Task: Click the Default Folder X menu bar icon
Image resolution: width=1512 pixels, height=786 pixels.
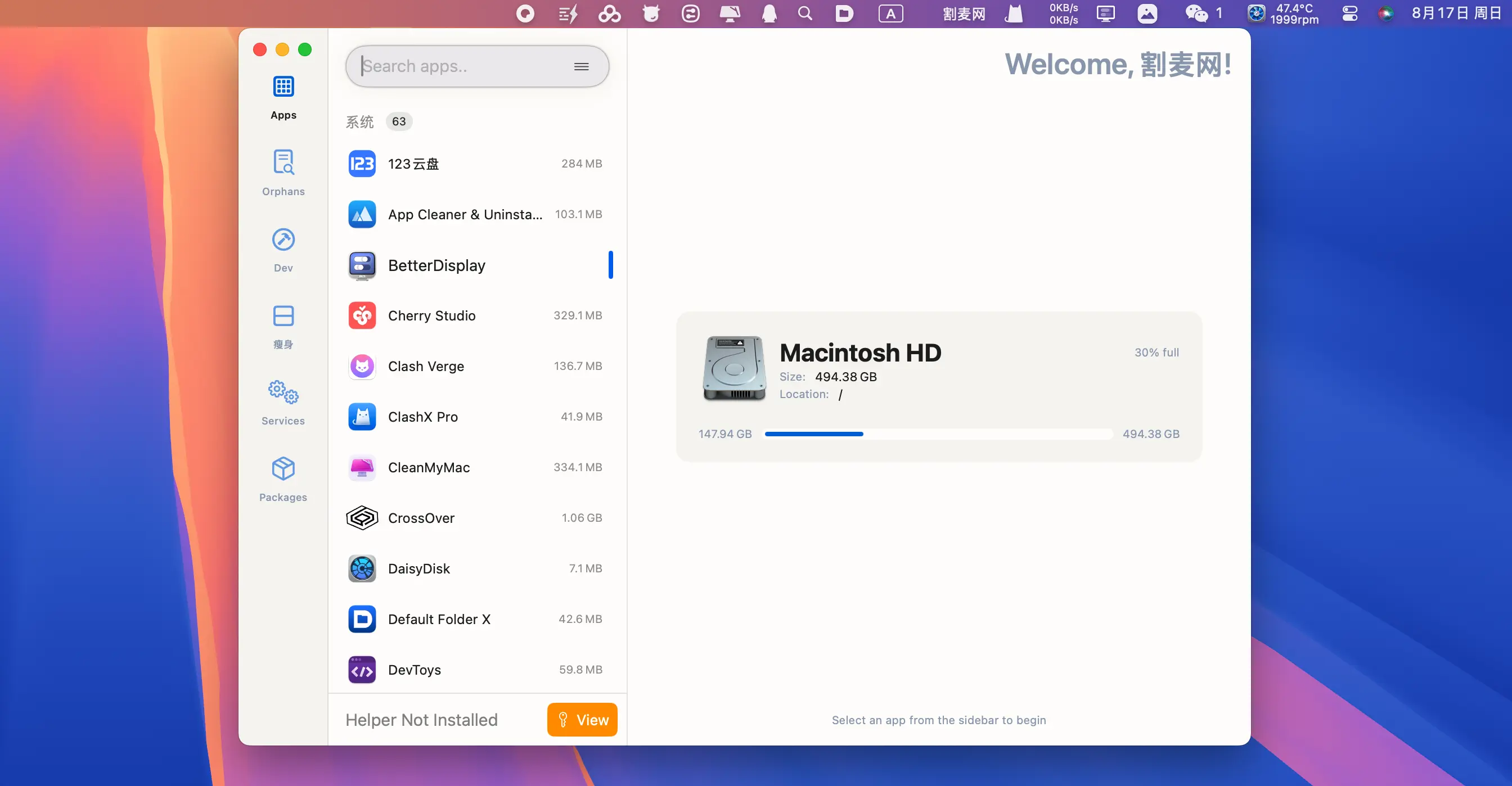Action: [x=844, y=13]
